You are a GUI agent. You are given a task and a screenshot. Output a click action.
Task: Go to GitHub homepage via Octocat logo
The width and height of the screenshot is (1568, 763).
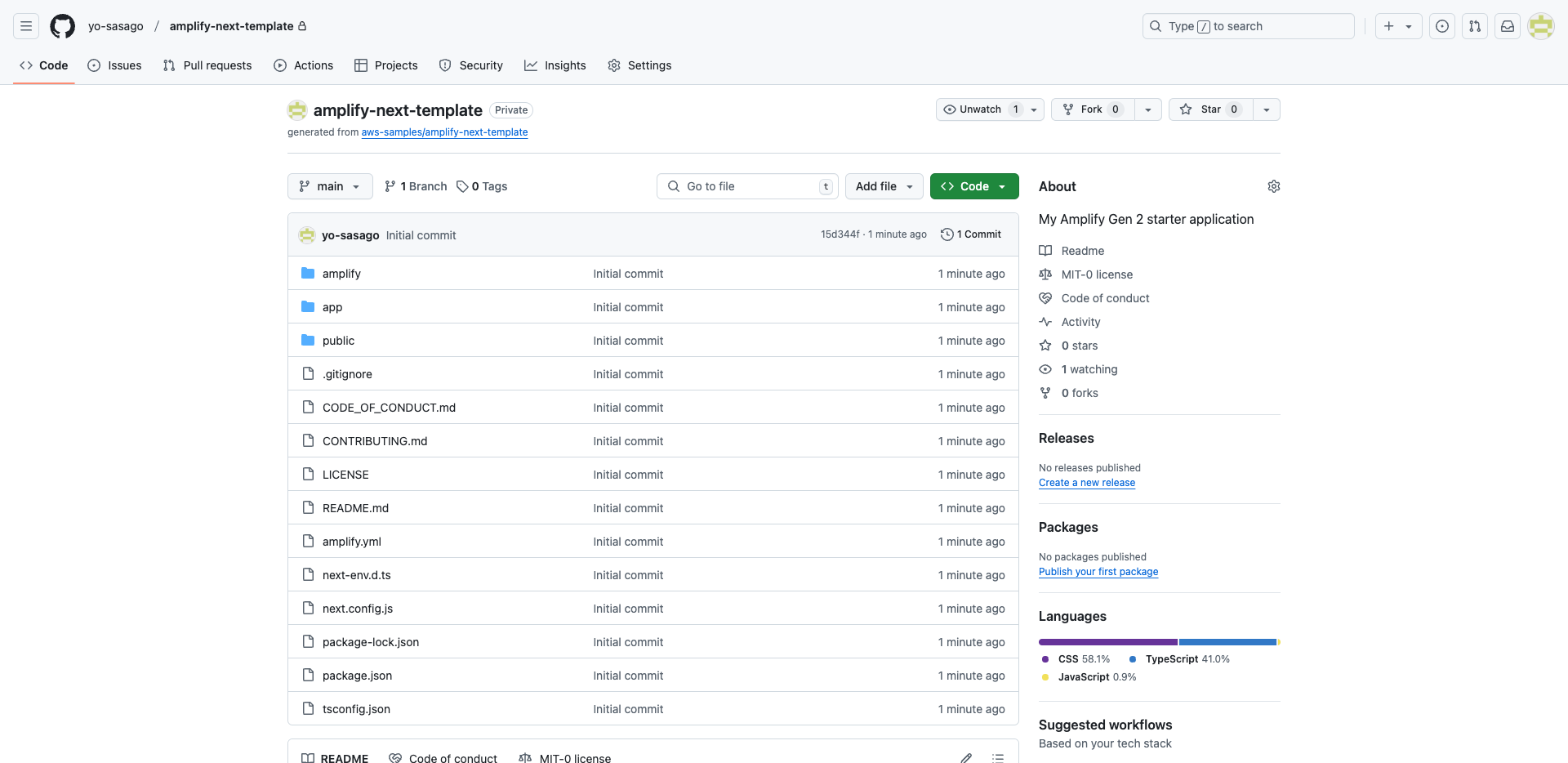click(63, 26)
